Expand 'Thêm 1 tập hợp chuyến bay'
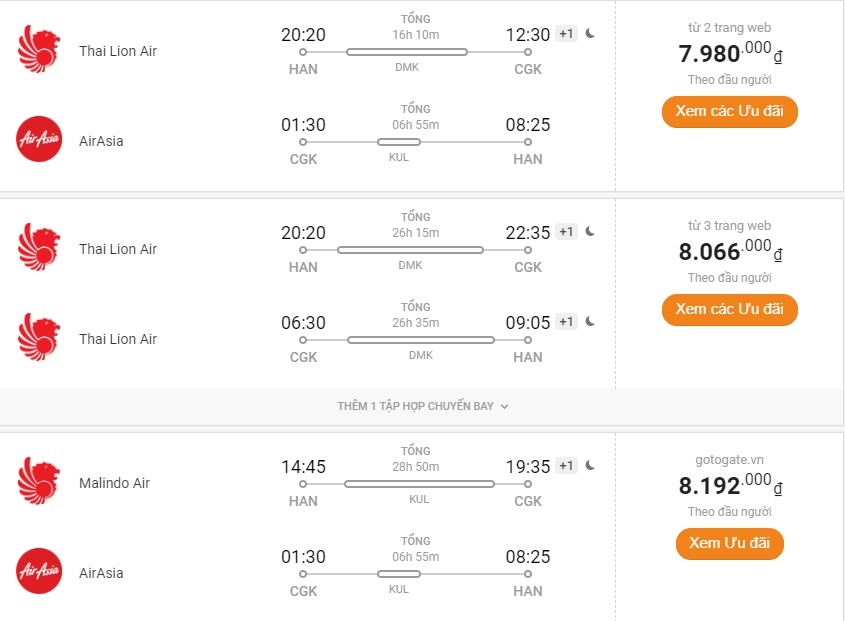This screenshot has height=621, width=845. pos(423,406)
